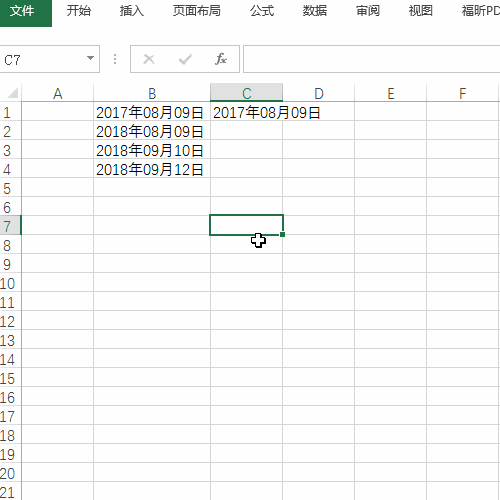Select row 1 header
This screenshot has width=500, height=500.
[x=10, y=112]
